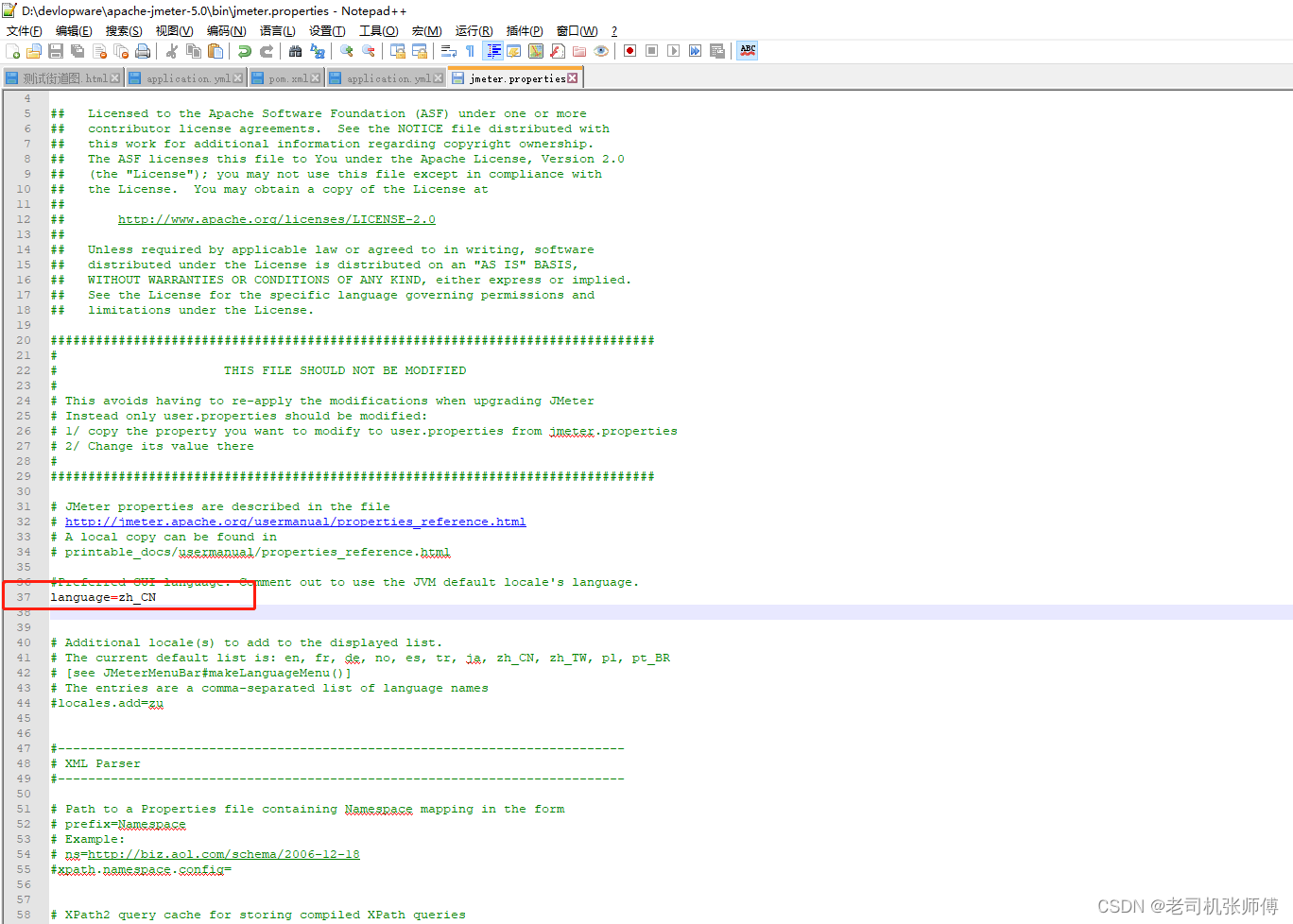The height and width of the screenshot is (924, 1293).
Task: Close current document toolbar icon
Action: (99, 51)
